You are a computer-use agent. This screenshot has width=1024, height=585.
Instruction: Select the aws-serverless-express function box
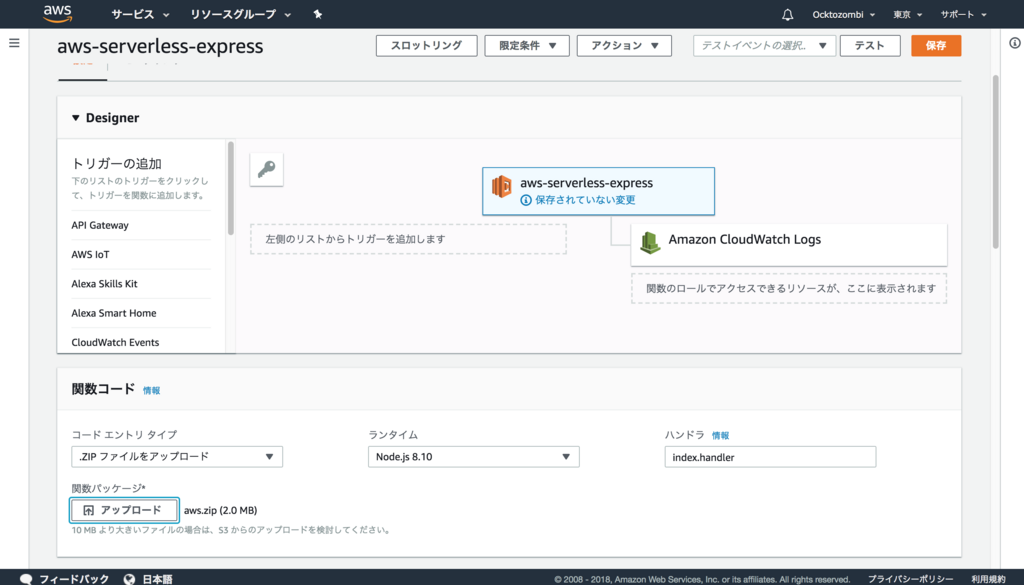click(598, 191)
